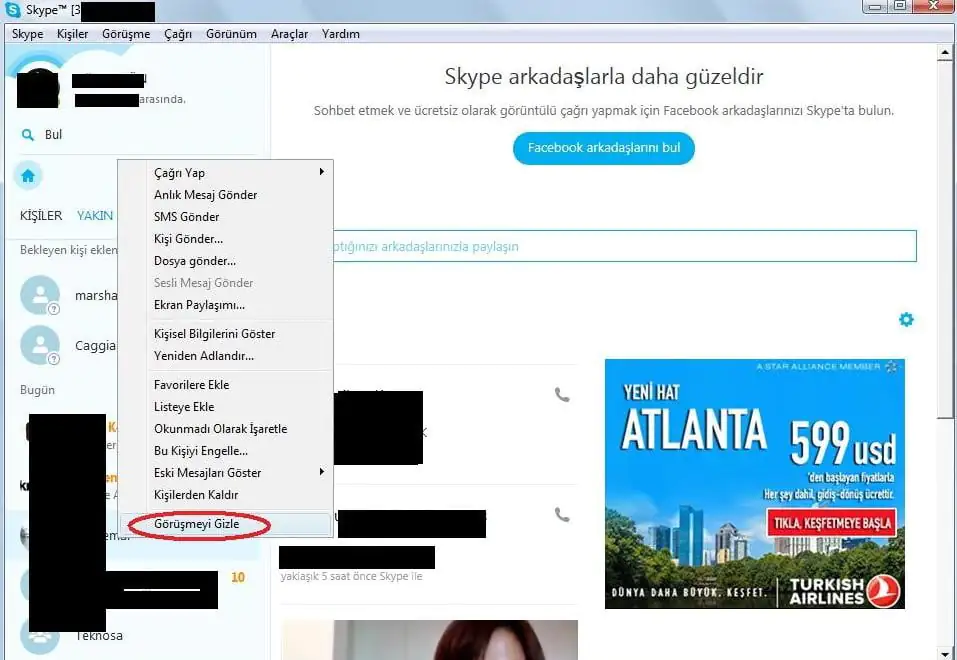This screenshot has height=660, width=957.
Task: Open the Görüşme menu
Action: pos(126,34)
